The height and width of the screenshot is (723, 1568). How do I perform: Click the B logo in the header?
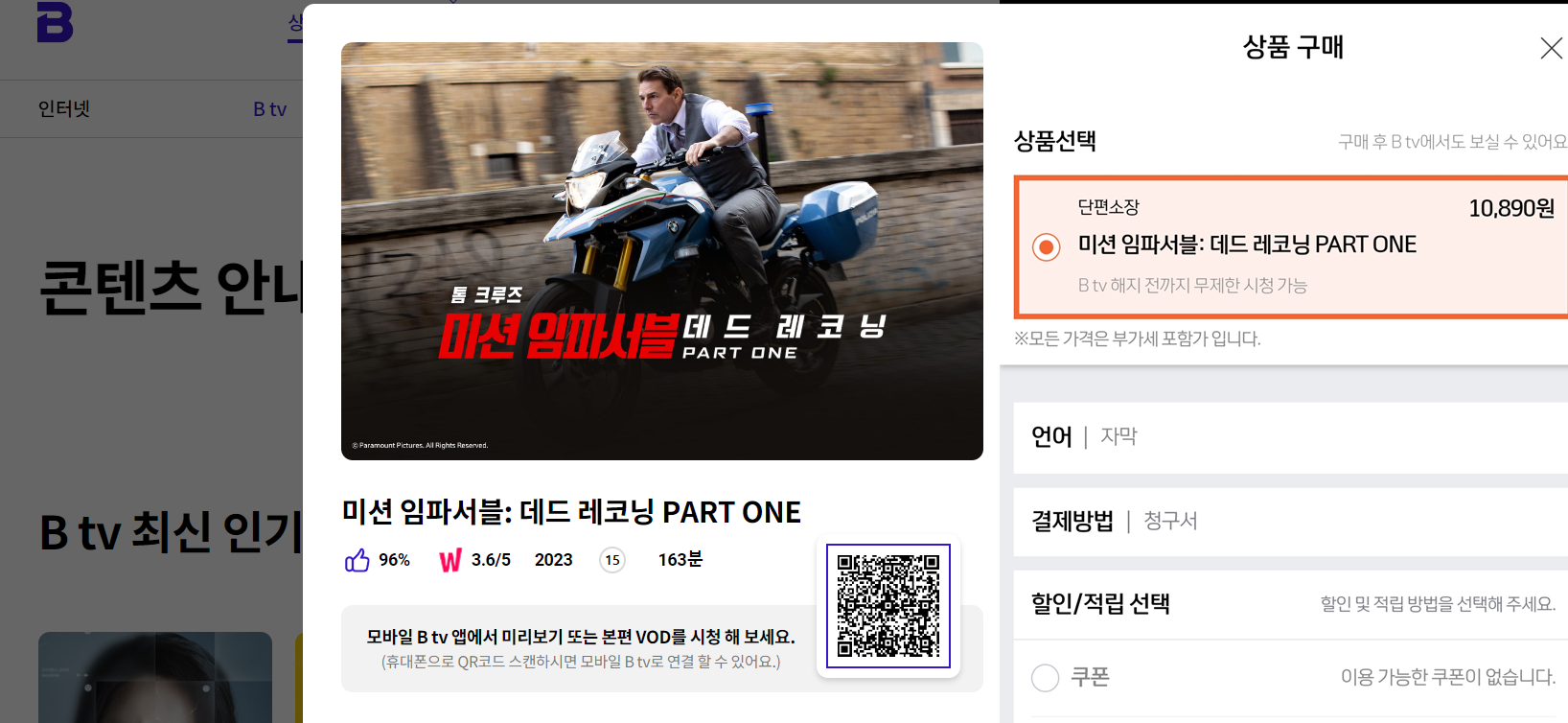point(55,22)
